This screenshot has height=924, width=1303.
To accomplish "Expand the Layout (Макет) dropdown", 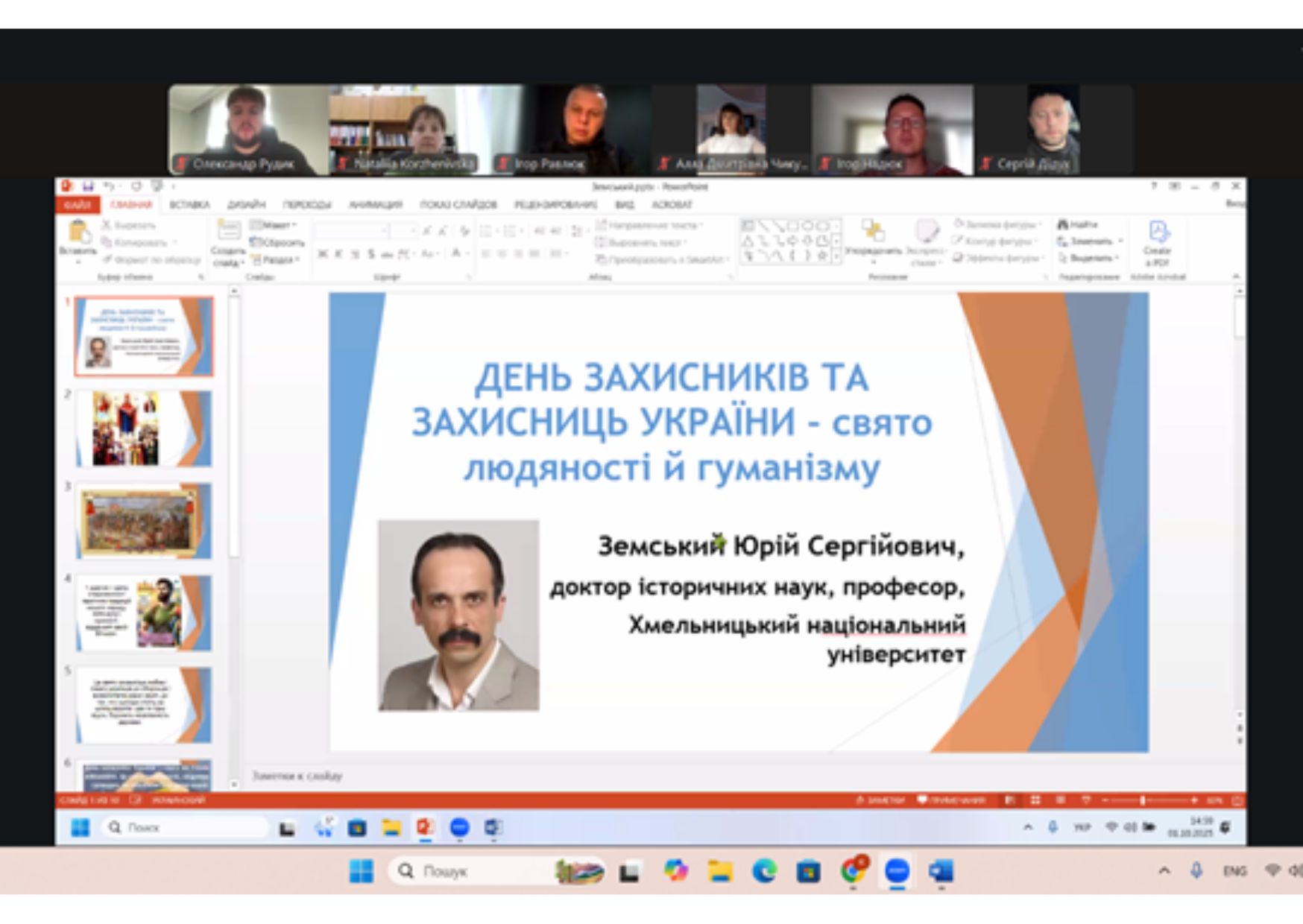I will 274,225.
